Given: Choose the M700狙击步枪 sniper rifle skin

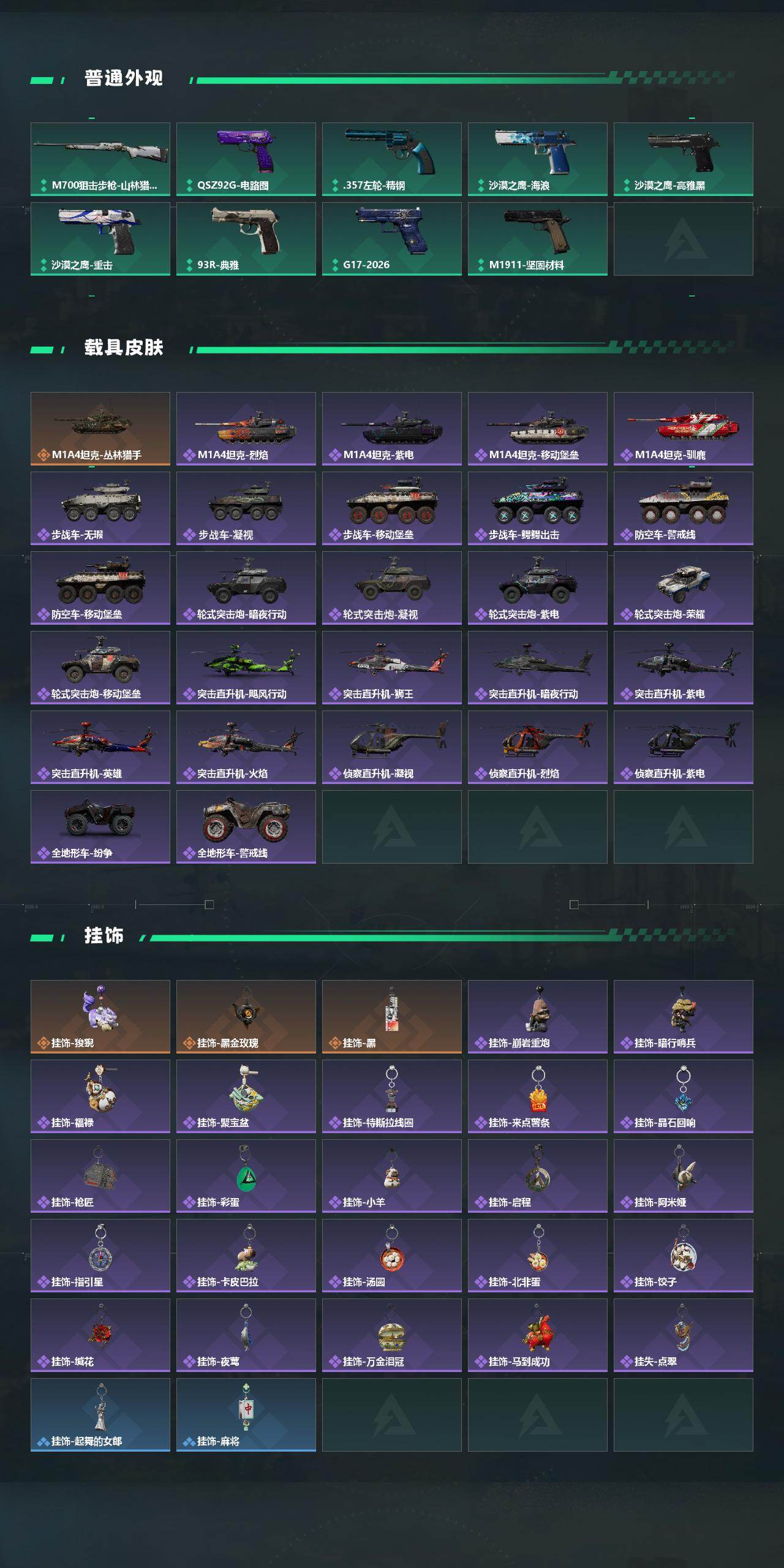Looking at the screenshot, I should pyautogui.click(x=100, y=159).
